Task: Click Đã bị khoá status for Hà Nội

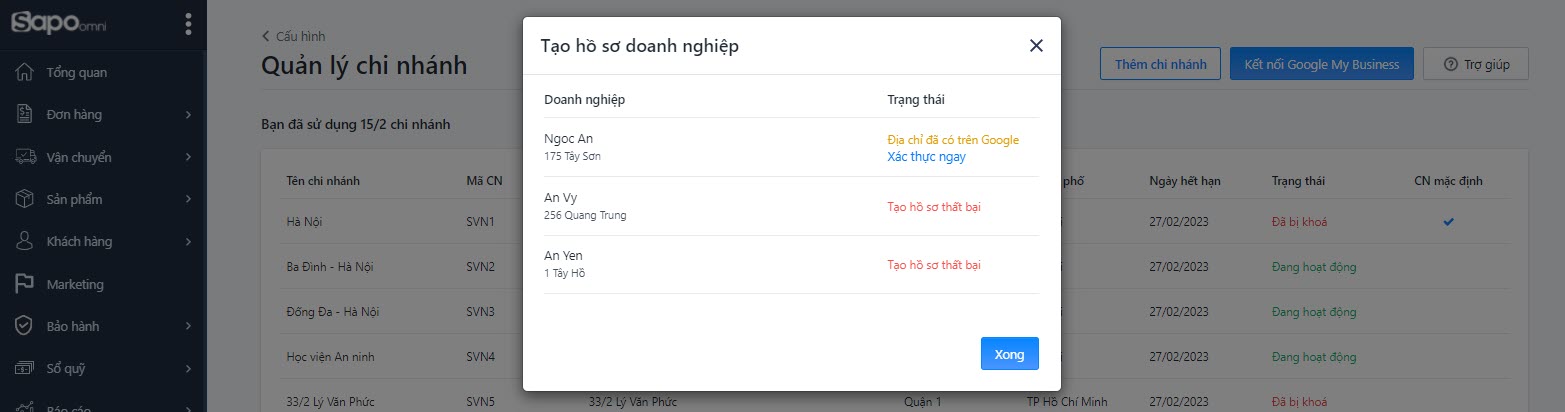Action: point(1299,221)
